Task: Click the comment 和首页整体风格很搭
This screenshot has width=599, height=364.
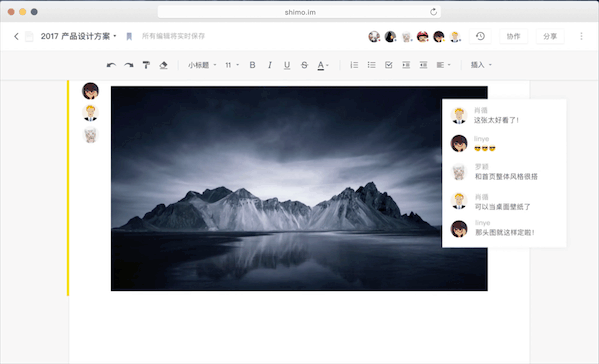Action: 506,176
